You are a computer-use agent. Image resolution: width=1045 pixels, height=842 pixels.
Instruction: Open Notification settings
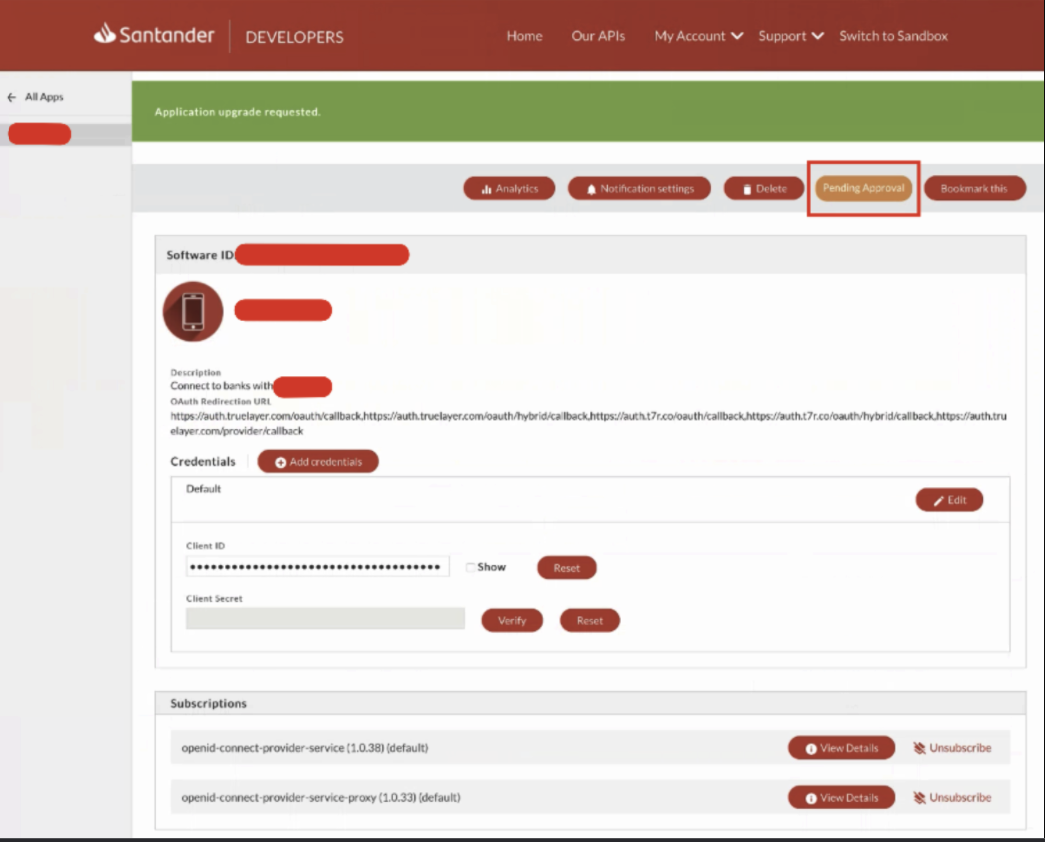tap(639, 189)
